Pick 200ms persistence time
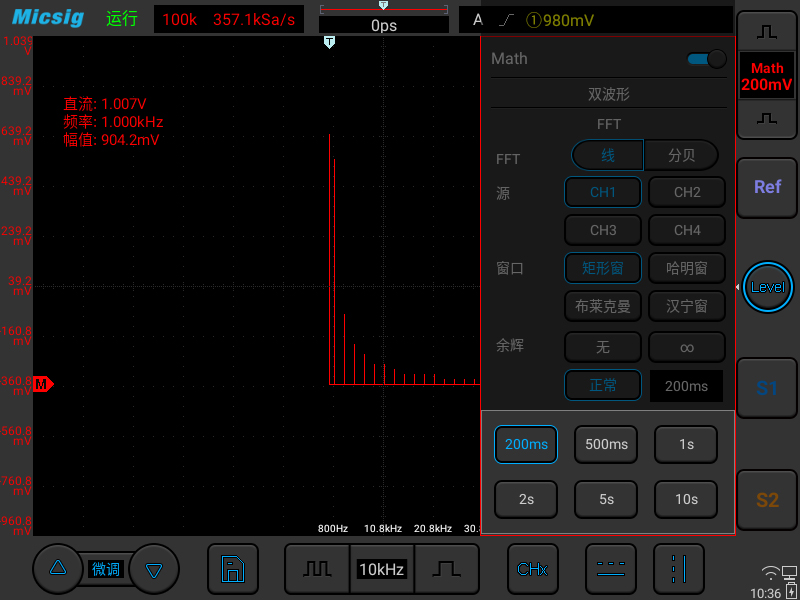 tap(526, 444)
